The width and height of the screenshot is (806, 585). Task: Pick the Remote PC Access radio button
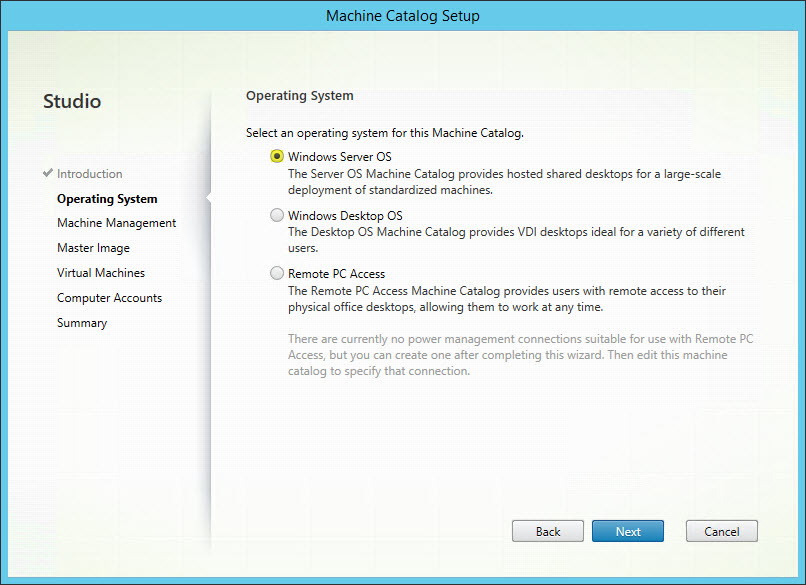click(x=277, y=273)
